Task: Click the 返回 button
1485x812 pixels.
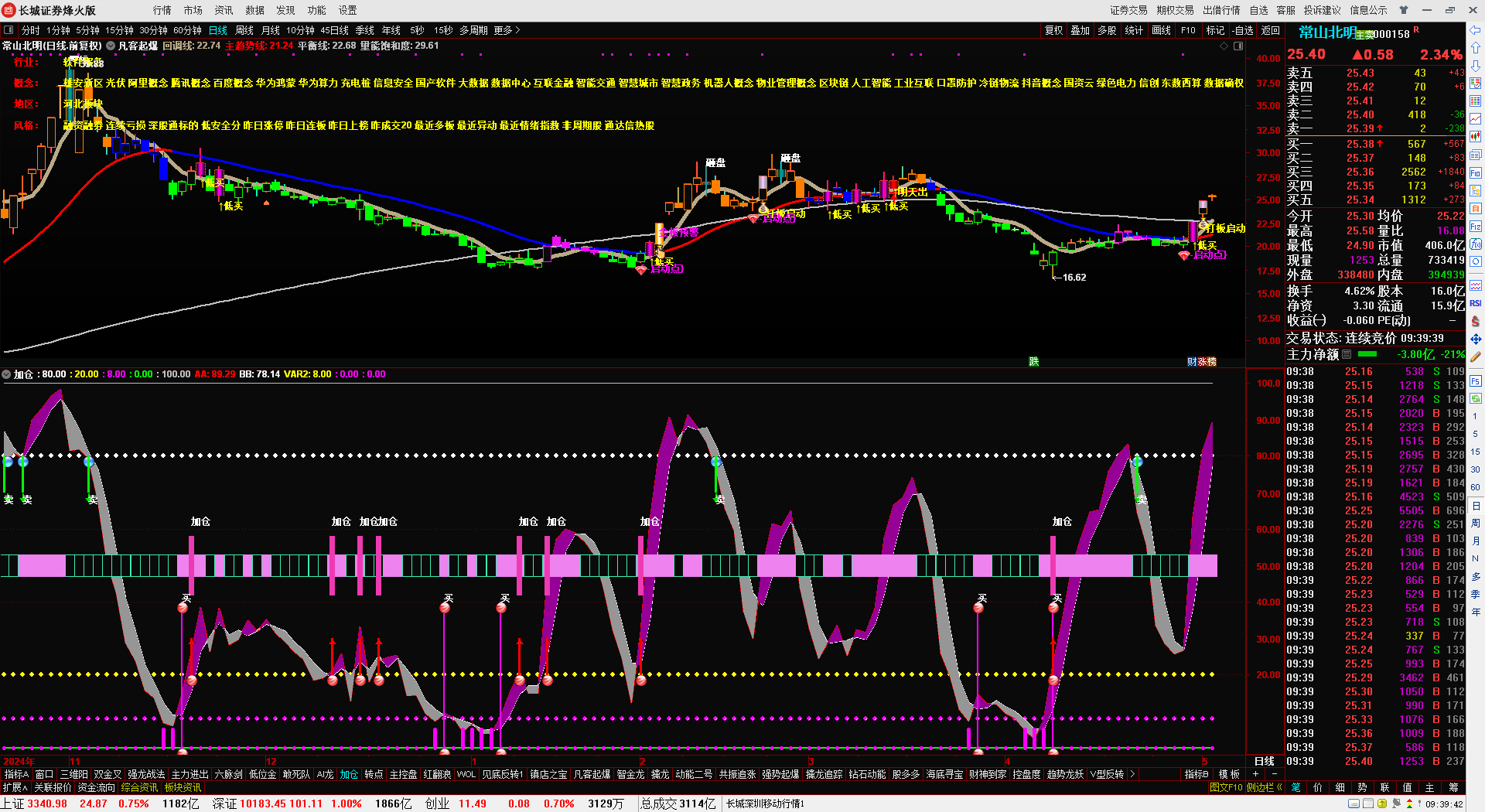Action: pyautogui.click(x=1271, y=30)
